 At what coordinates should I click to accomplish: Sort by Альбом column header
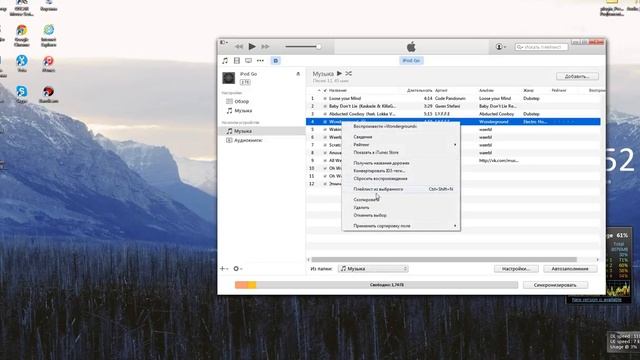(486, 90)
